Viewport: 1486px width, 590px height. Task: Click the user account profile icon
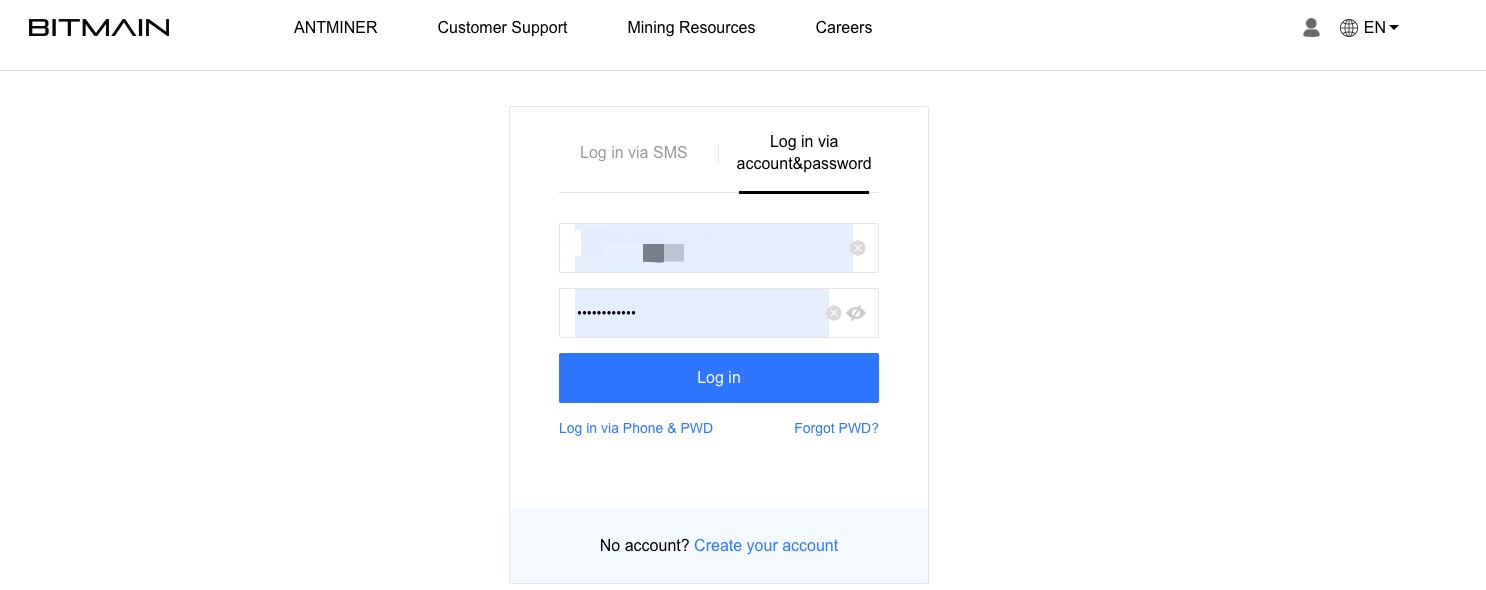pyautogui.click(x=1311, y=28)
